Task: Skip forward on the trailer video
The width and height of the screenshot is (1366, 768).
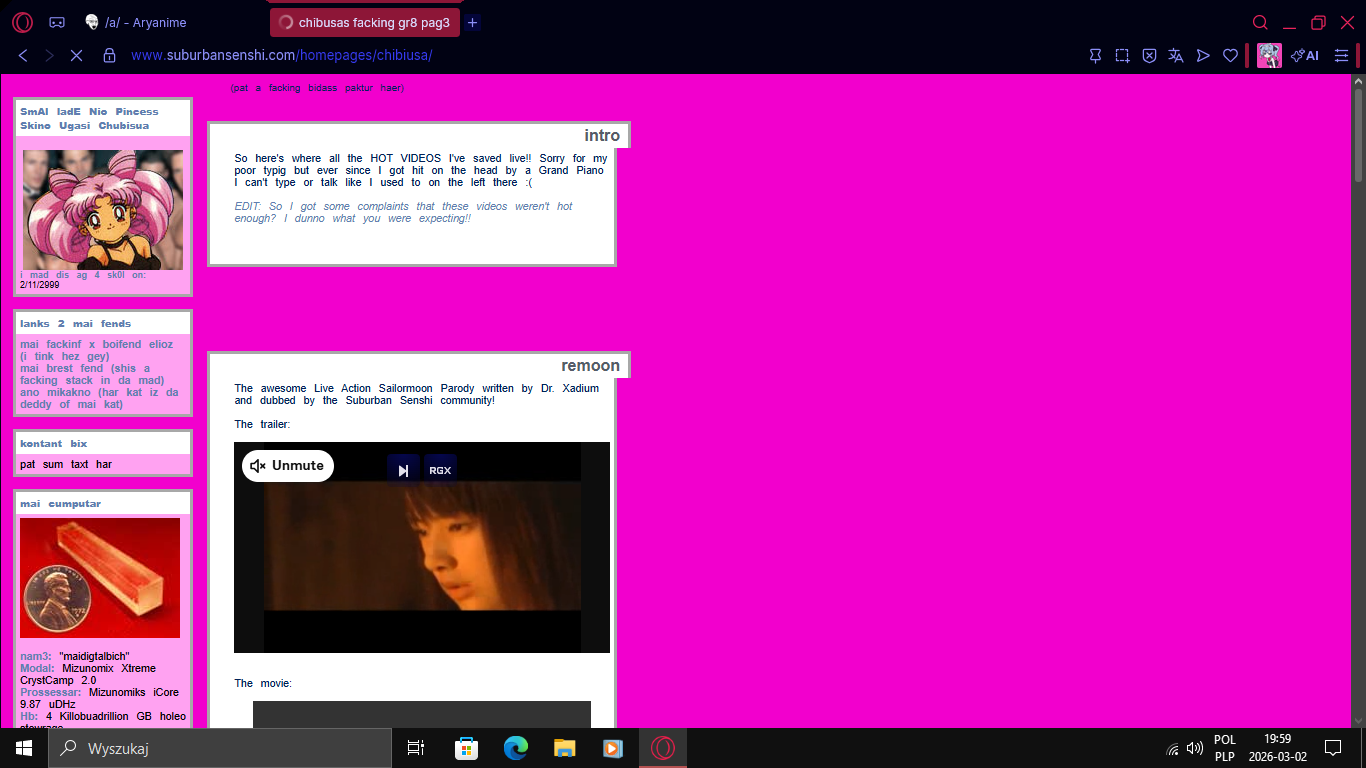Action: click(x=402, y=470)
